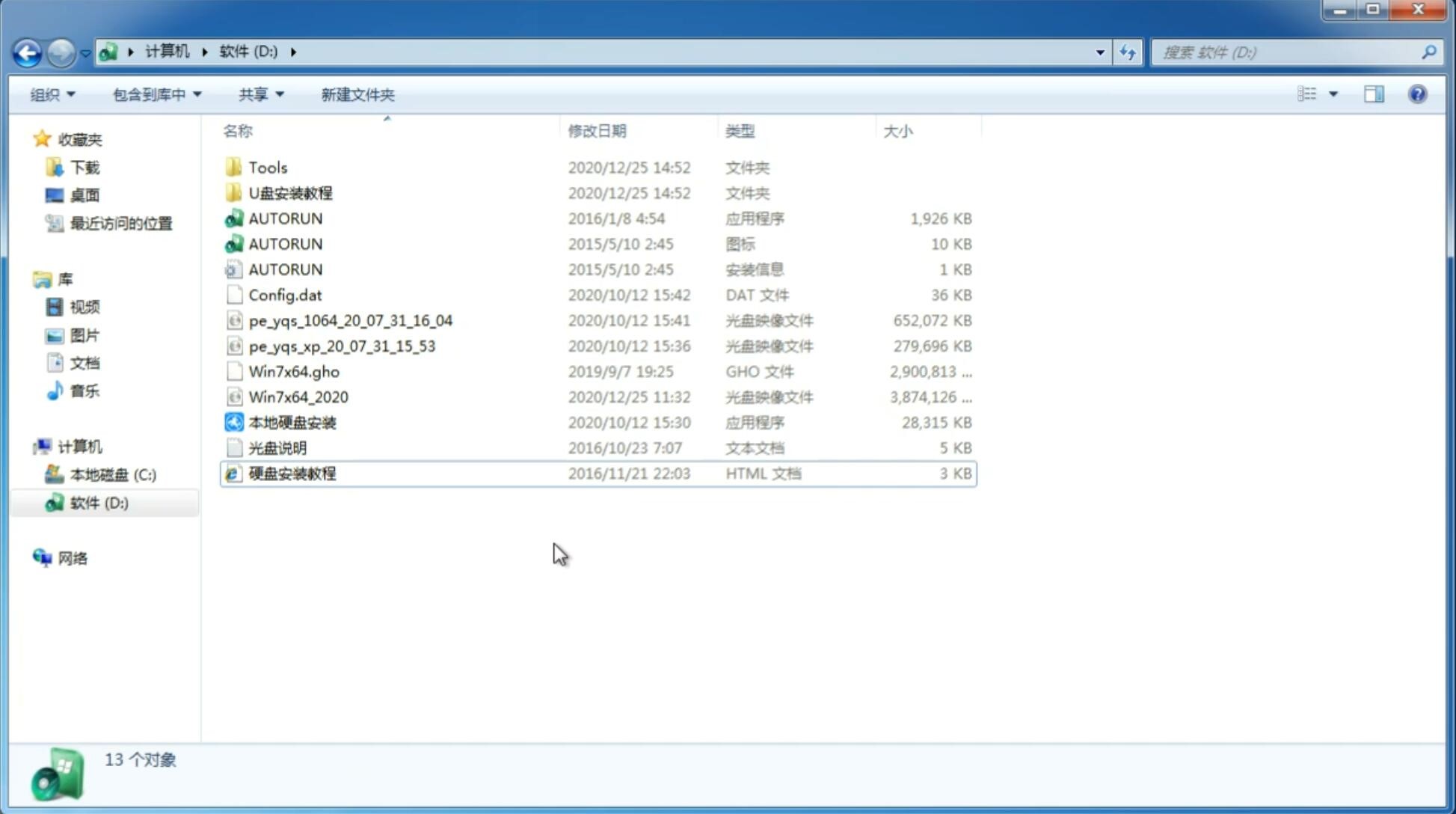
Task: Navigate back using toolbar arrow
Action: pyautogui.click(x=28, y=51)
